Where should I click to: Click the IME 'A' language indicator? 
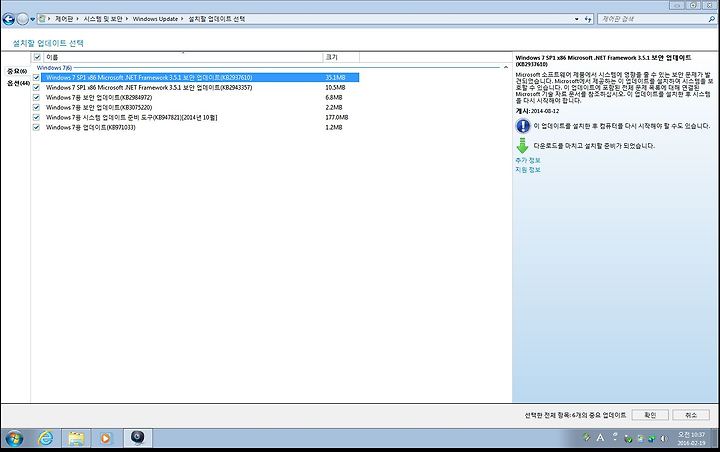coord(600,438)
